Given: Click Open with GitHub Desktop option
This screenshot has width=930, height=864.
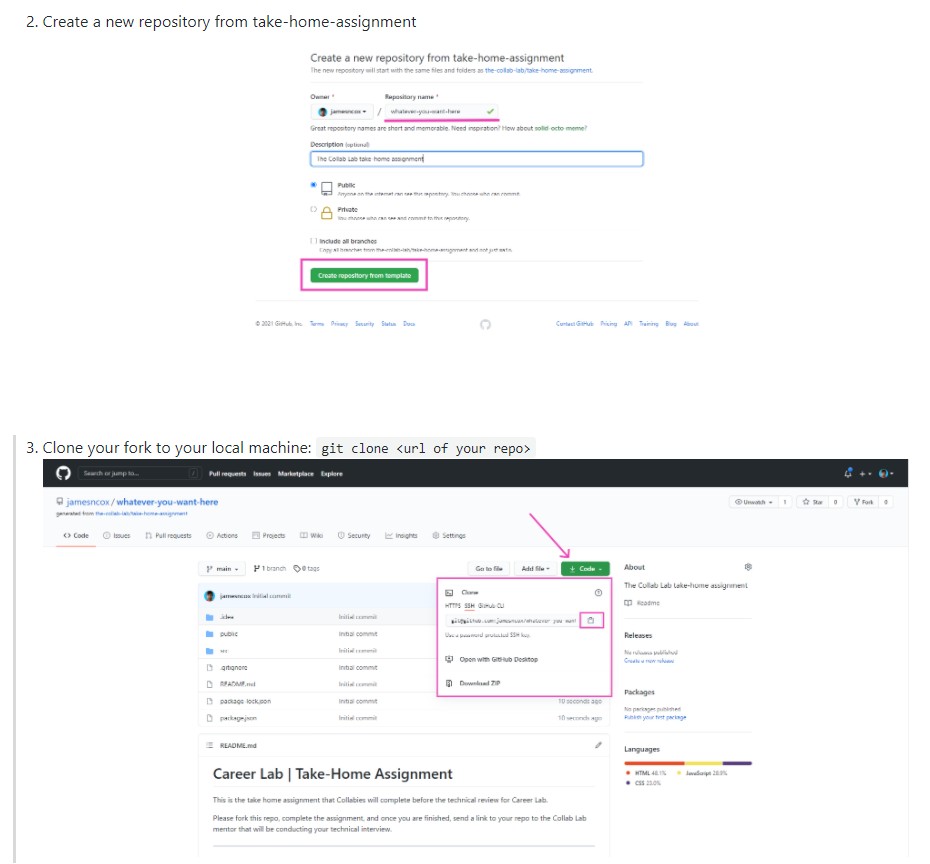Looking at the screenshot, I should [498, 659].
